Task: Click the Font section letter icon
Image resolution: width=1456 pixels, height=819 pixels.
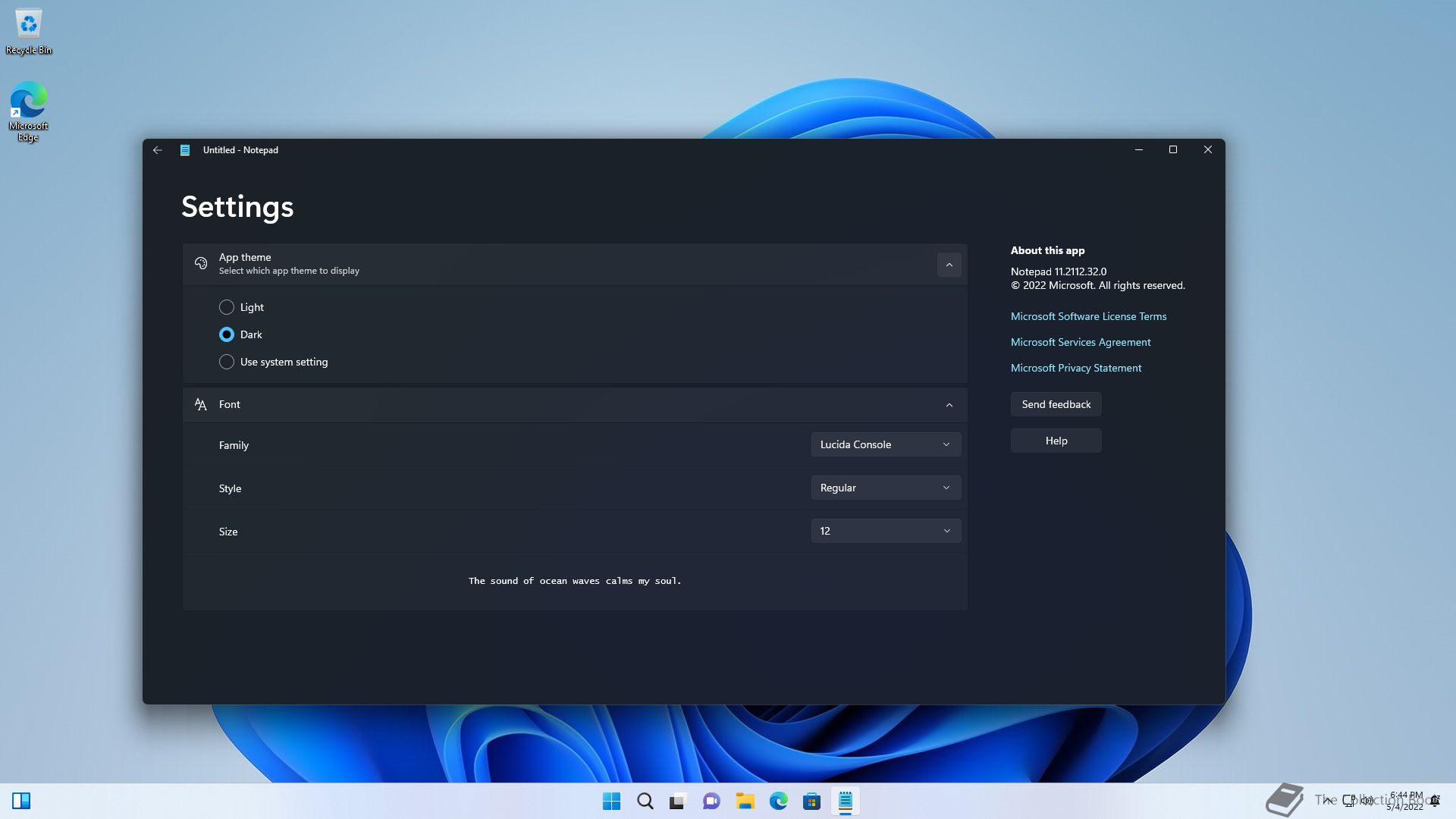Action: tap(201, 405)
